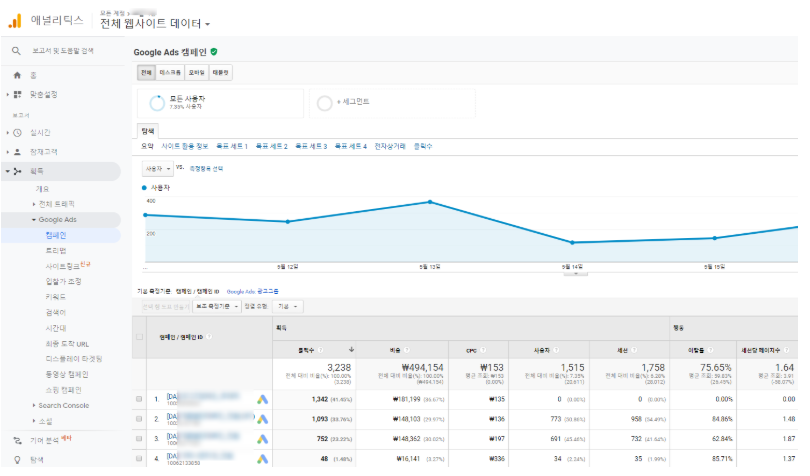This screenshot has width=810, height=476.
Task: Click the + 세그먼트 add segment box
Action: tap(393, 103)
